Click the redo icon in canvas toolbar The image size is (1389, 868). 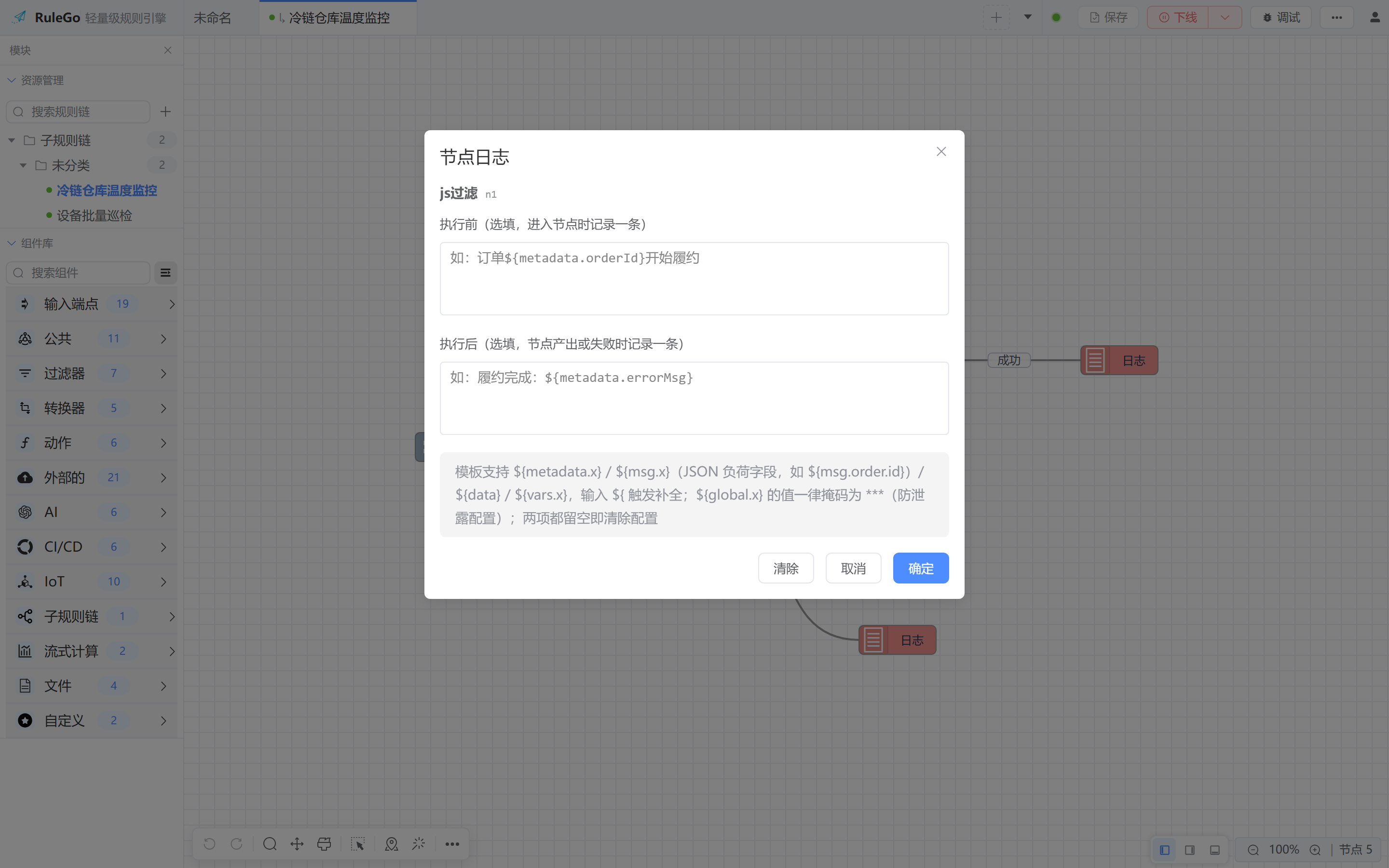pyautogui.click(x=236, y=844)
